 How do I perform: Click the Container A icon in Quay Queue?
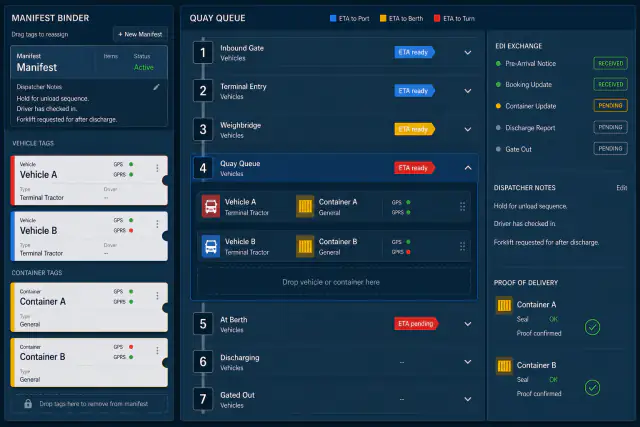[x=305, y=207]
